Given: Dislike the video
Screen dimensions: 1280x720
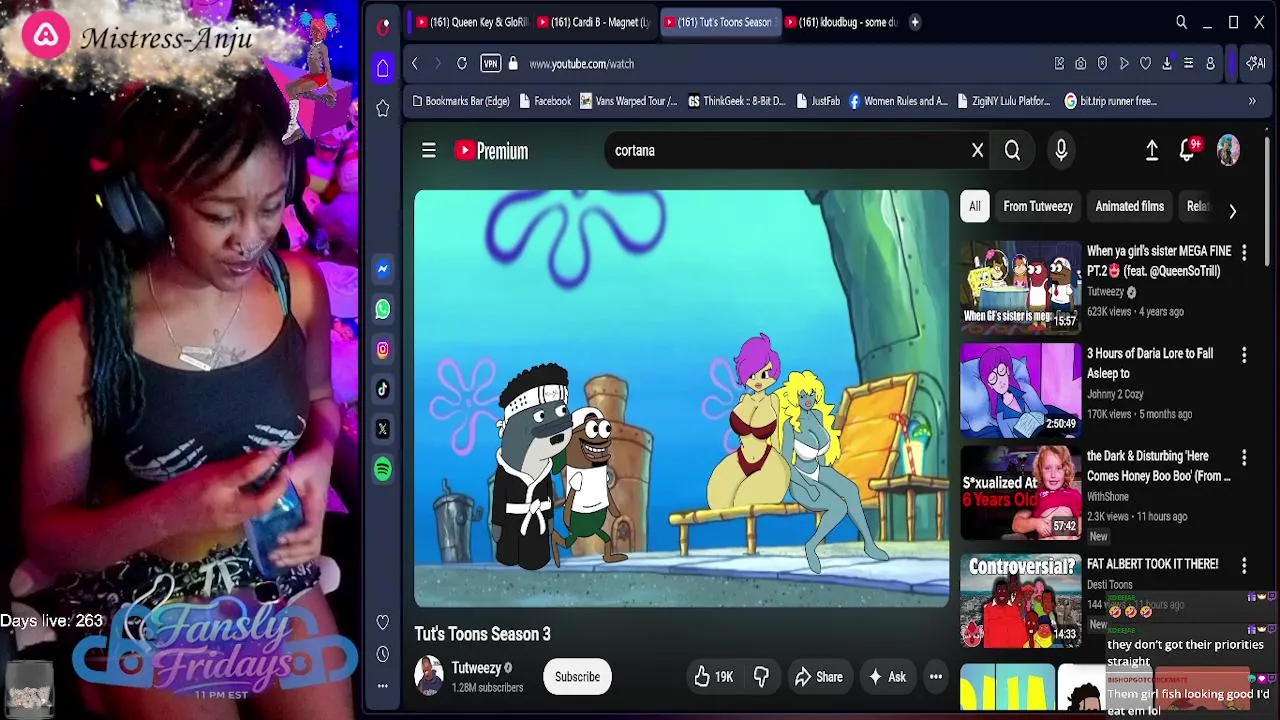Looking at the screenshot, I should click(x=761, y=677).
